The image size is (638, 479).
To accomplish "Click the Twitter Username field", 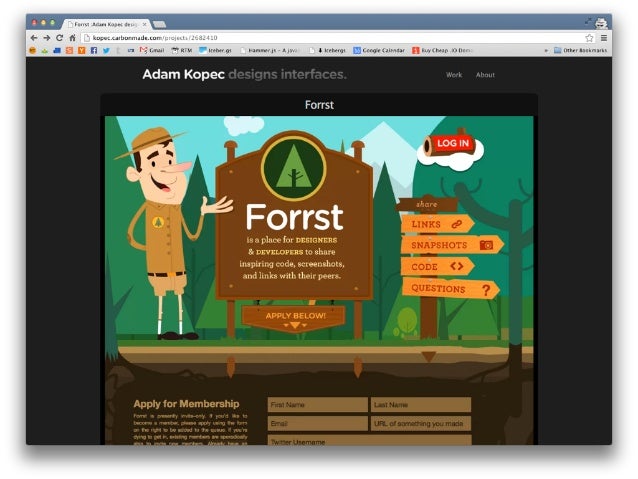I will 369,440.
